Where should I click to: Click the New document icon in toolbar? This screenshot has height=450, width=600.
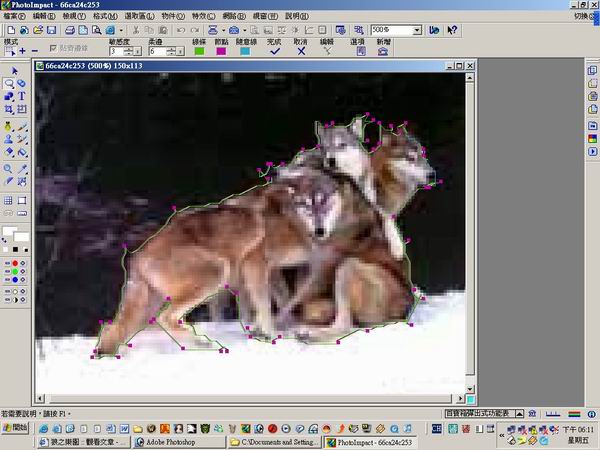pos(11,30)
